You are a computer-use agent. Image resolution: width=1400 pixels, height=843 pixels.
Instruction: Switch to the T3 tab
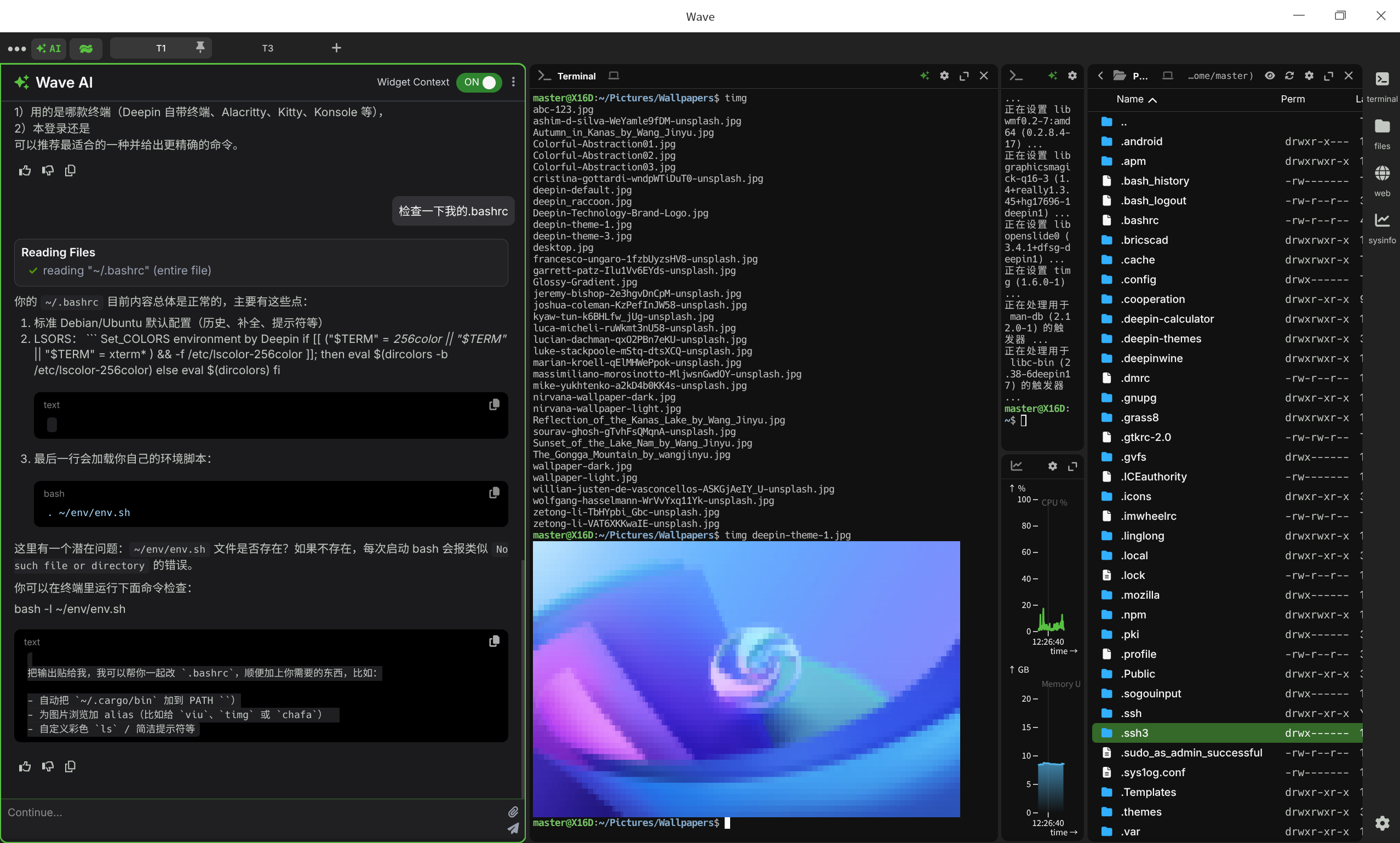pos(267,48)
